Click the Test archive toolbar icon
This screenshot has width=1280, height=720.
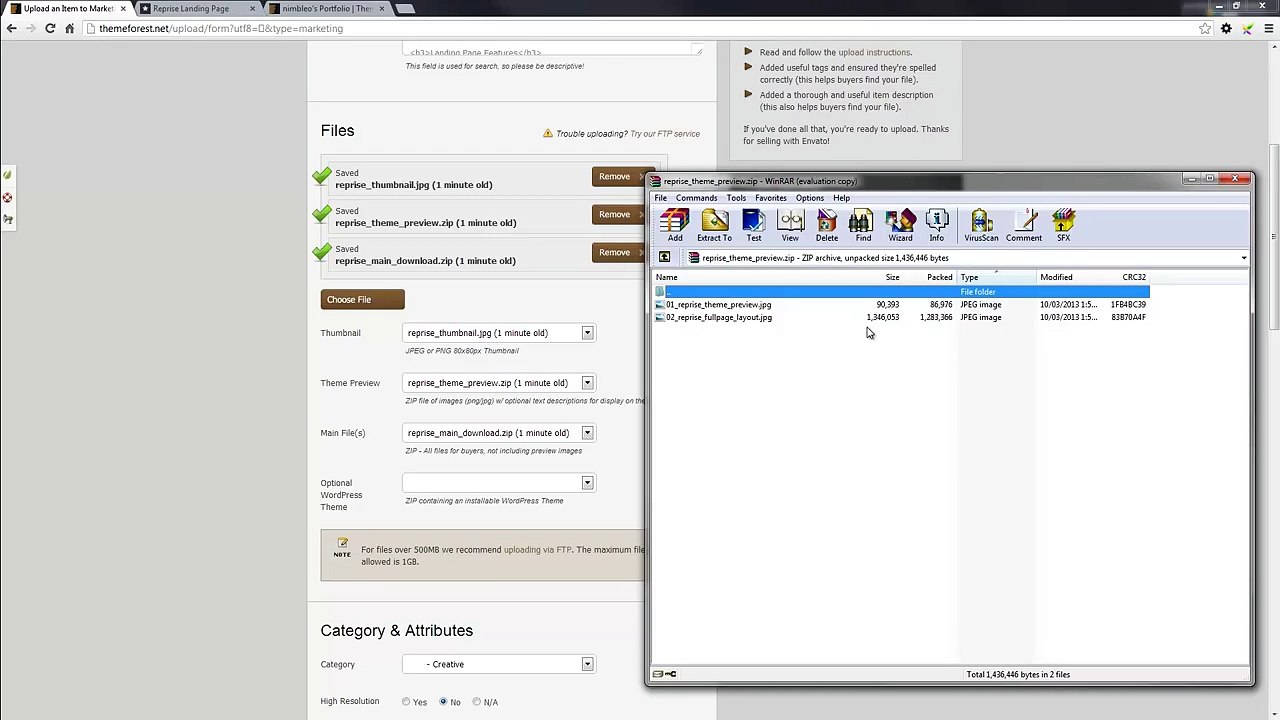(x=754, y=225)
